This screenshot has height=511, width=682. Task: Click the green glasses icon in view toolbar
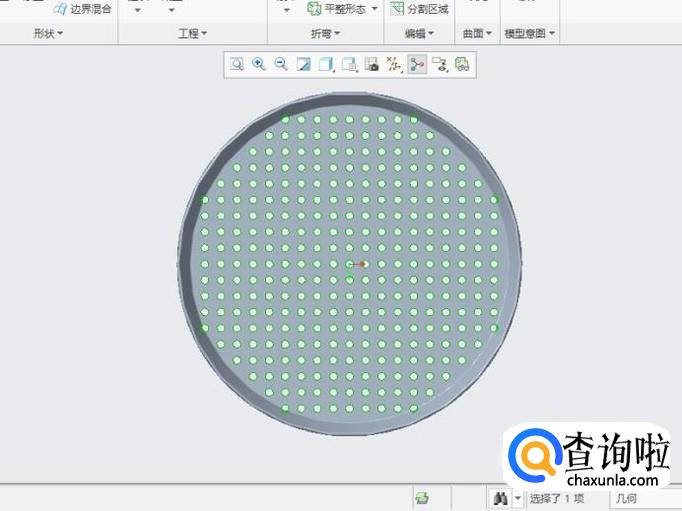coord(462,64)
